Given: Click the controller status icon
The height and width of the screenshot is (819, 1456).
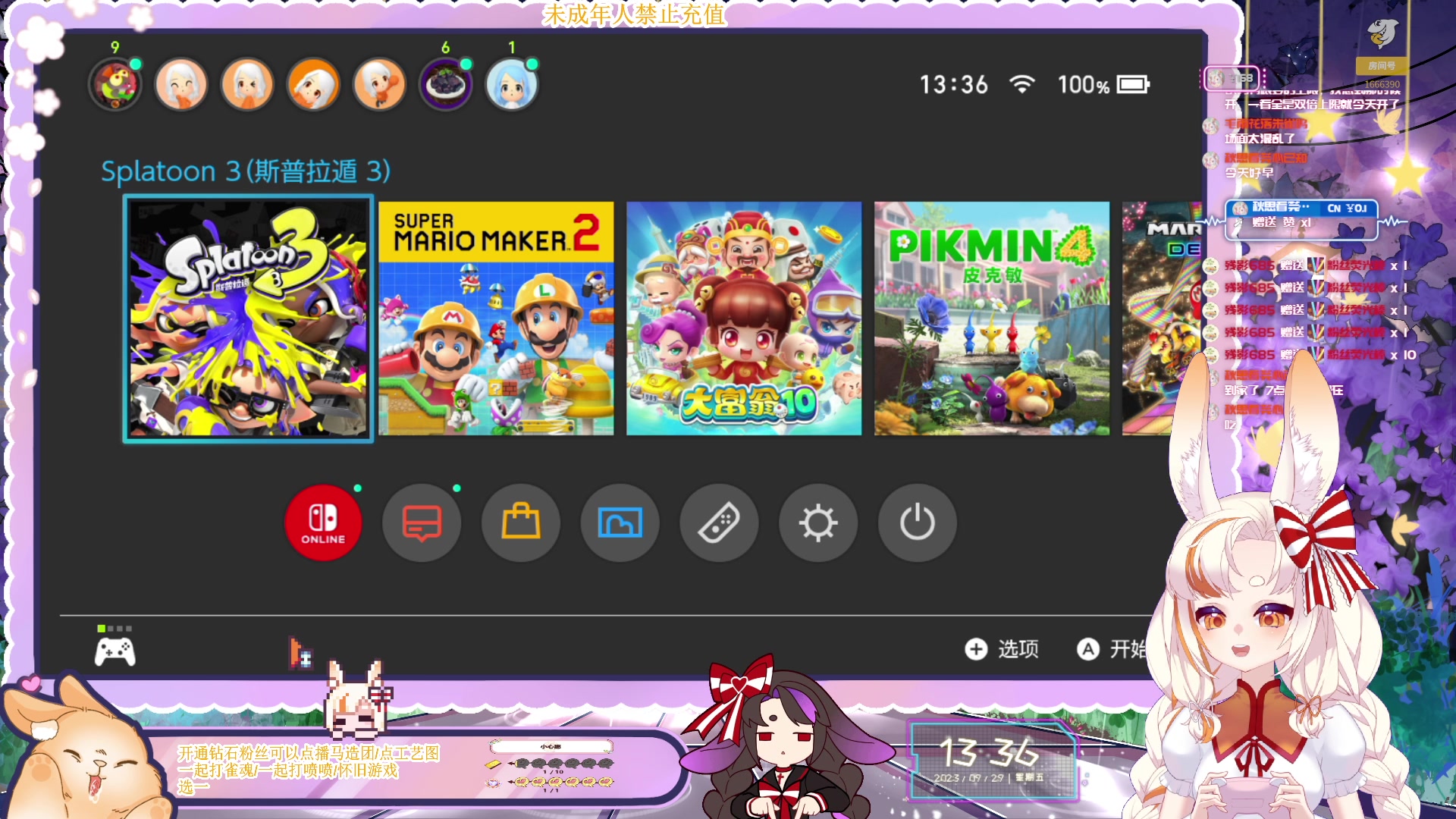Looking at the screenshot, I should [x=115, y=647].
